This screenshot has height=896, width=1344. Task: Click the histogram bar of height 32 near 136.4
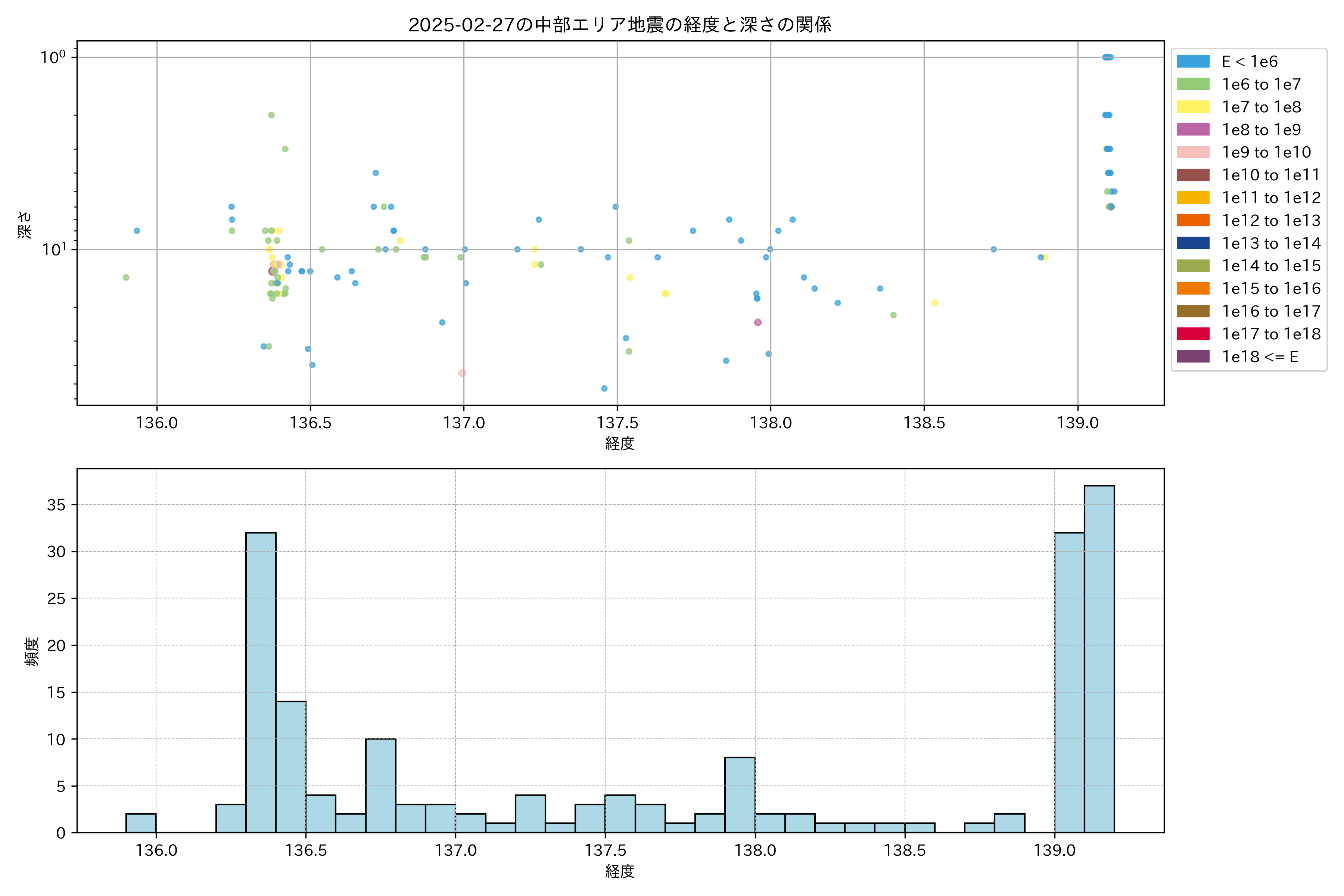pos(261,682)
